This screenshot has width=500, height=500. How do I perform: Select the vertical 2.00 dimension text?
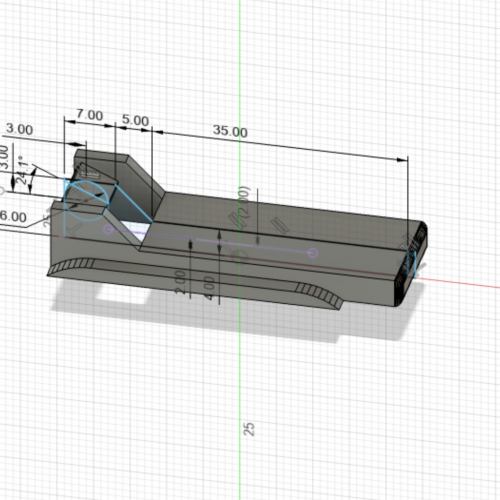(180, 282)
